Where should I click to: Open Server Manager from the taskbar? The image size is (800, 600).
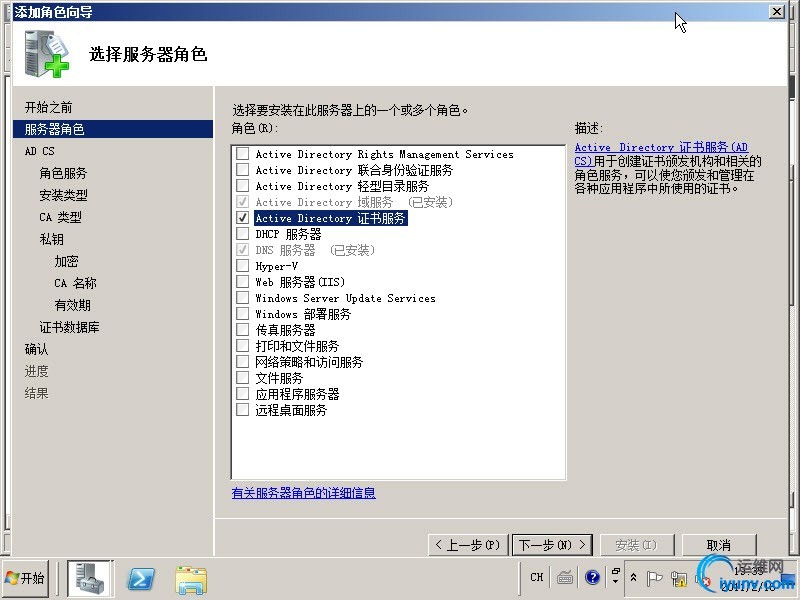point(90,578)
